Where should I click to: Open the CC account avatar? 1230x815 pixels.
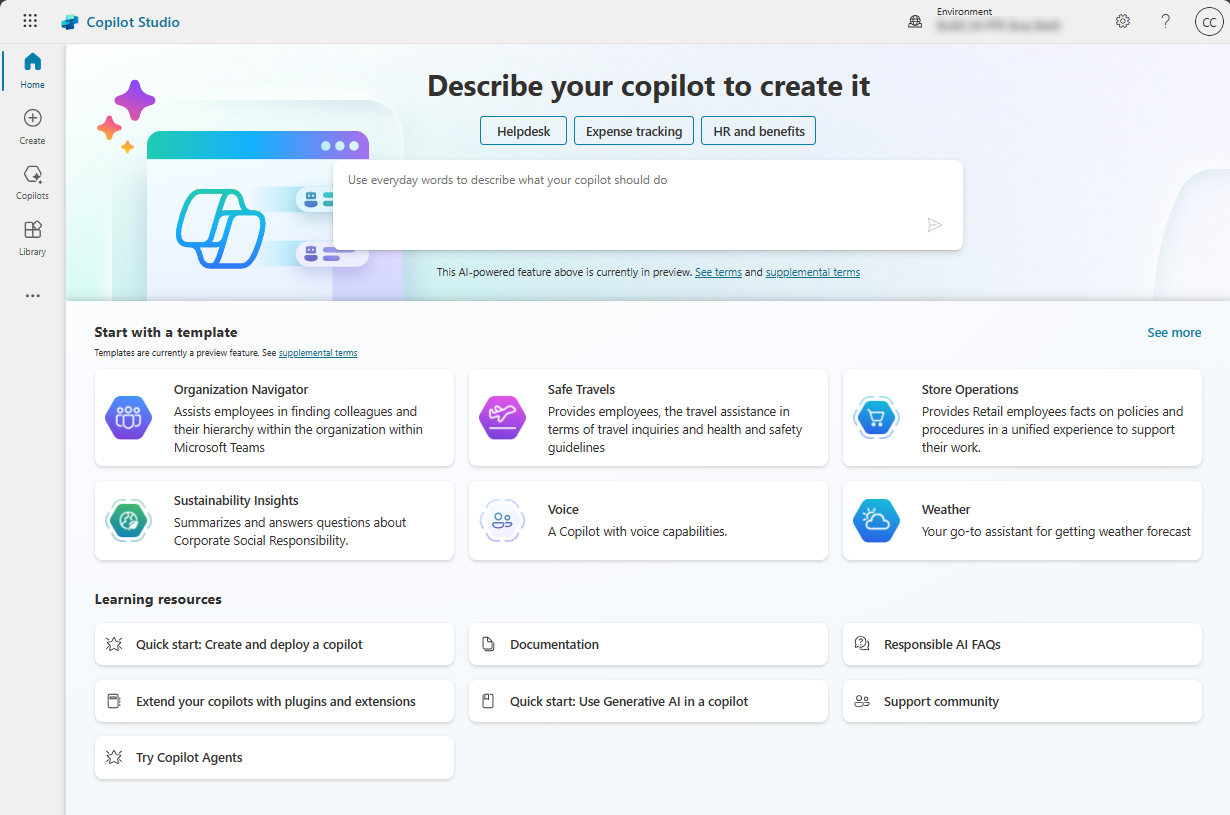click(1209, 22)
